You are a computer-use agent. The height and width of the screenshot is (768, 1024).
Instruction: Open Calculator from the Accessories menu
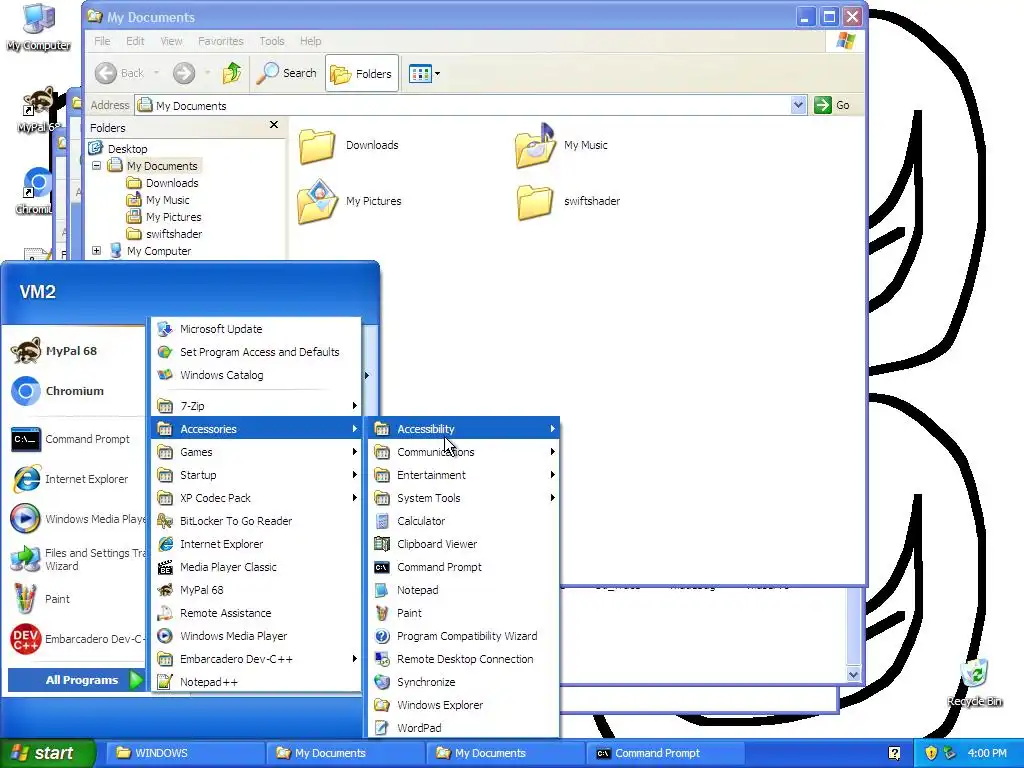point(464,520)
